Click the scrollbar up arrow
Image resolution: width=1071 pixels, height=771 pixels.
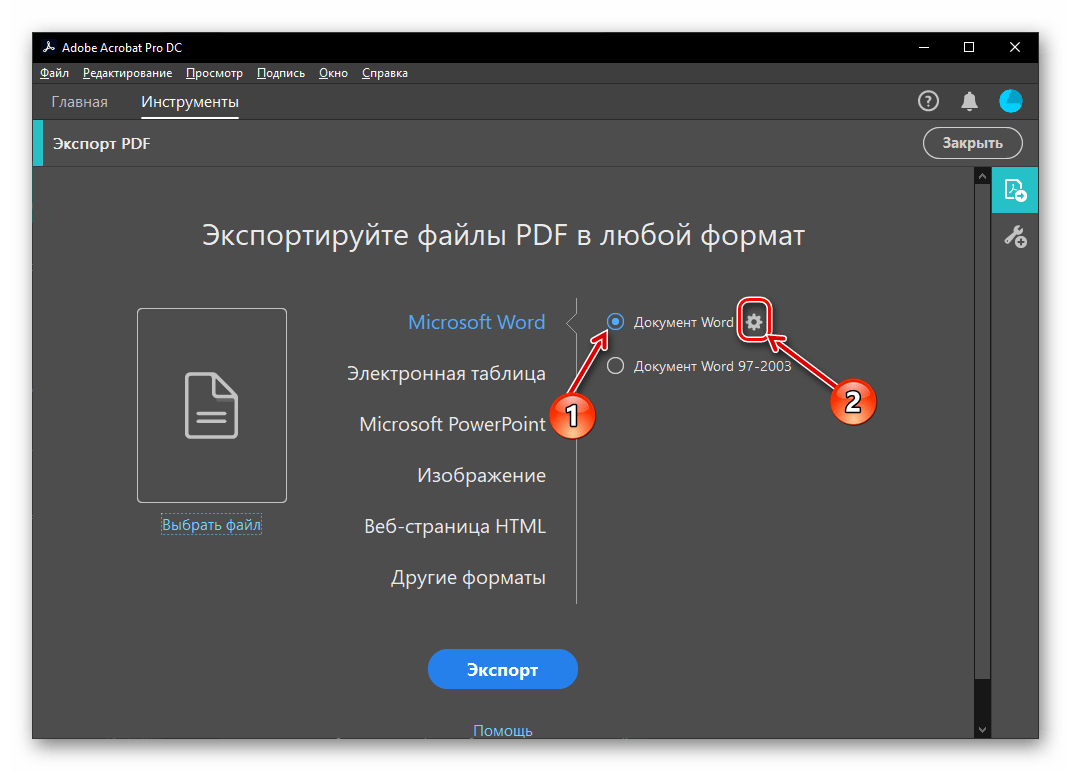pos(982,176)
